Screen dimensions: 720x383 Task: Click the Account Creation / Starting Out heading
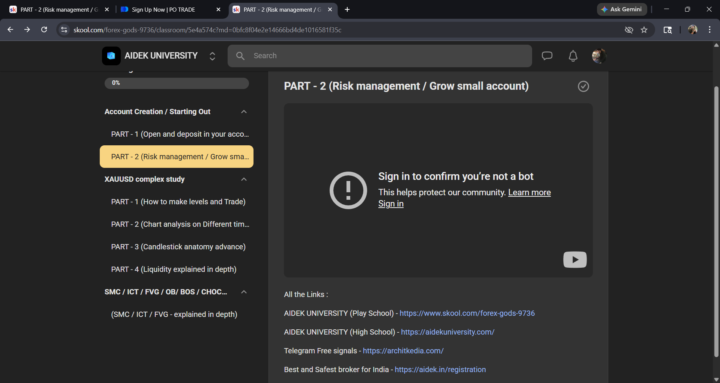pyautogui.click(x=157, y=112)
